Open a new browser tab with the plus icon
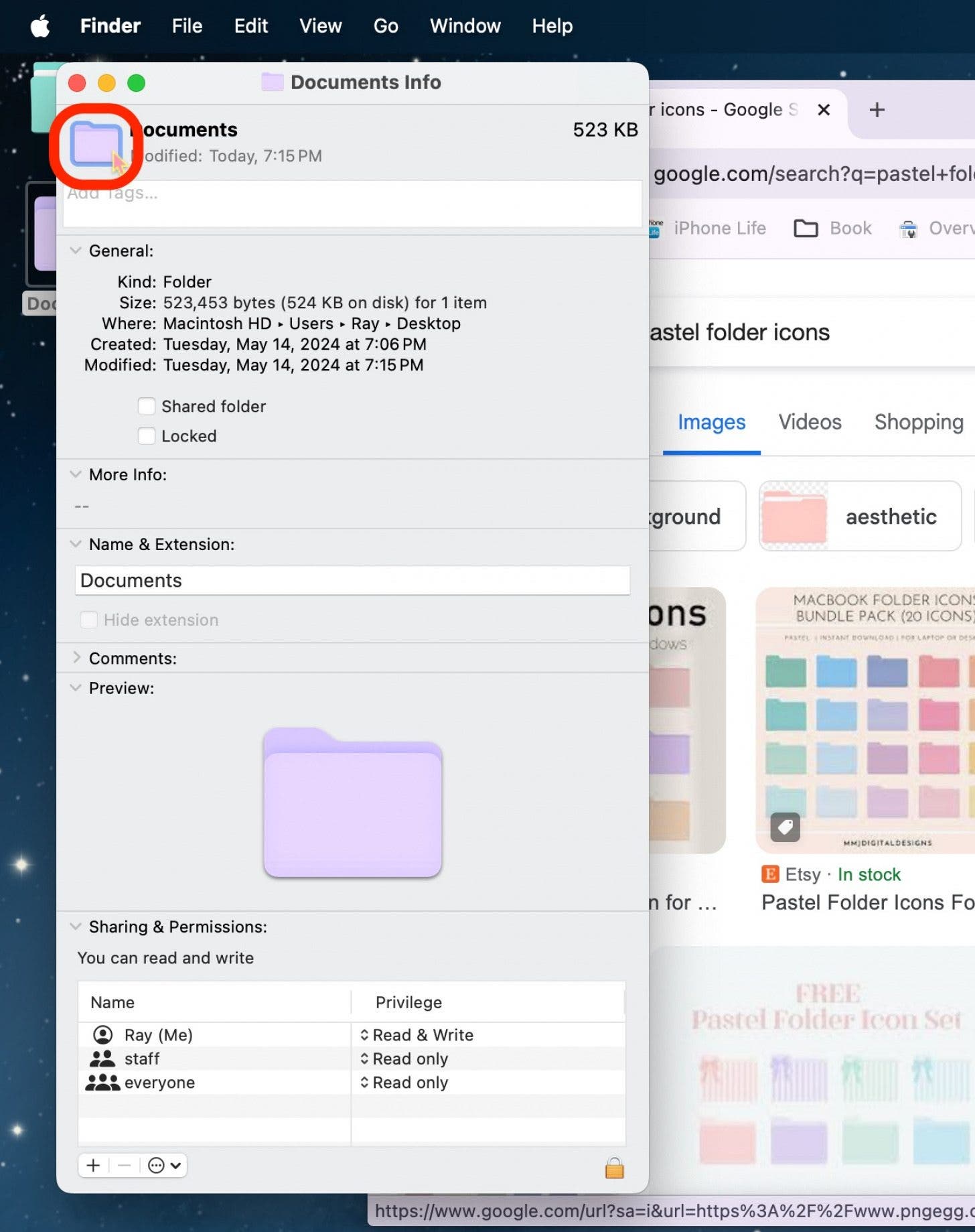 (x=877, y=110)
